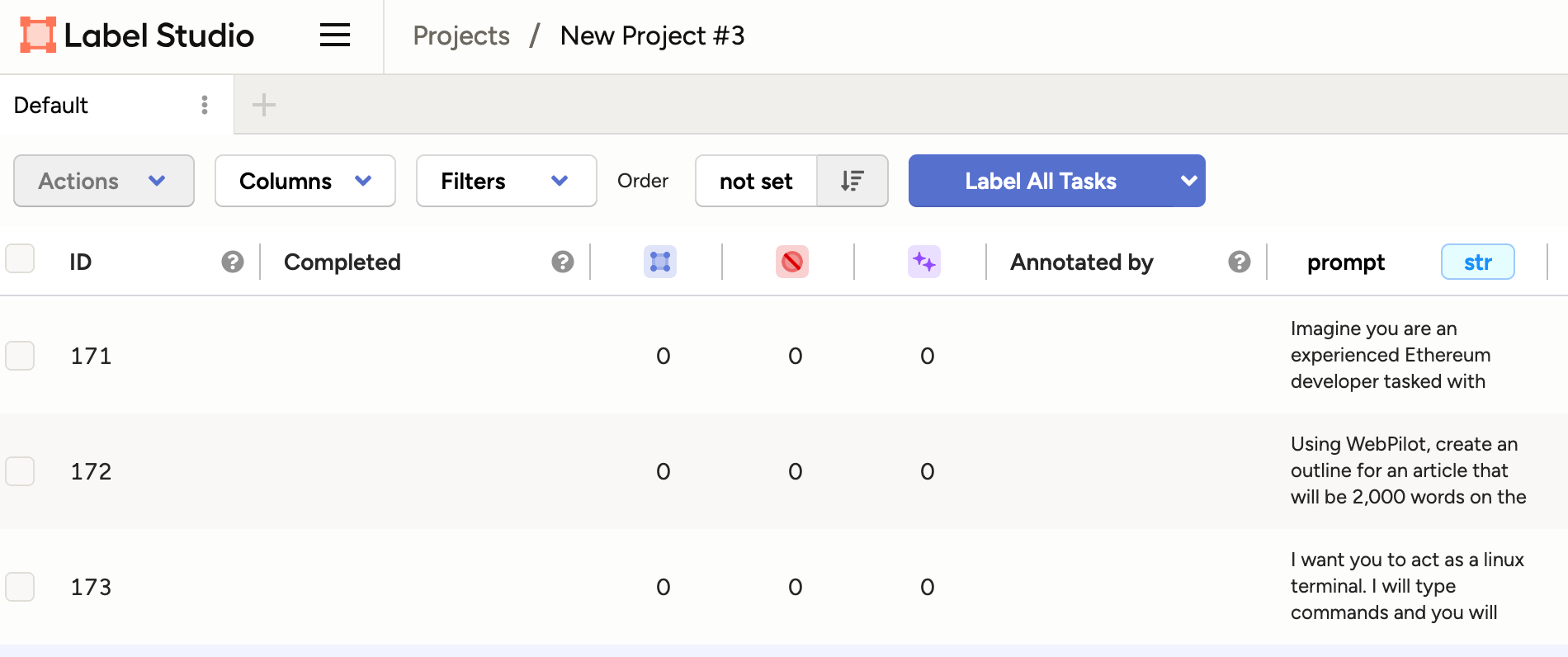Open the hamburger navigation menu
1568x657 pixels.
pyautogui.click(x=334, y=35)
